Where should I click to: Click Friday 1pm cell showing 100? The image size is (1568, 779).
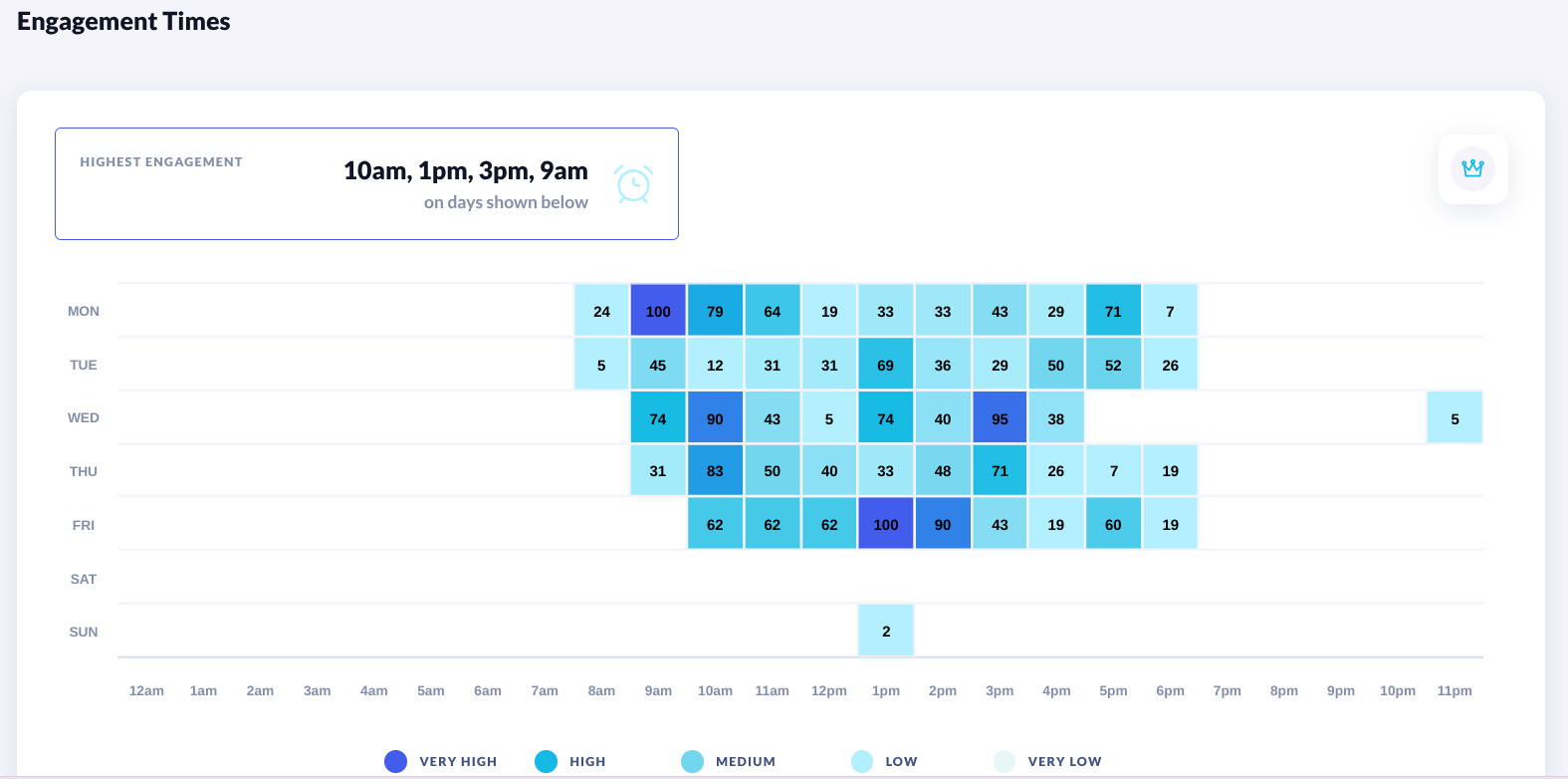(x=885, y=524)
